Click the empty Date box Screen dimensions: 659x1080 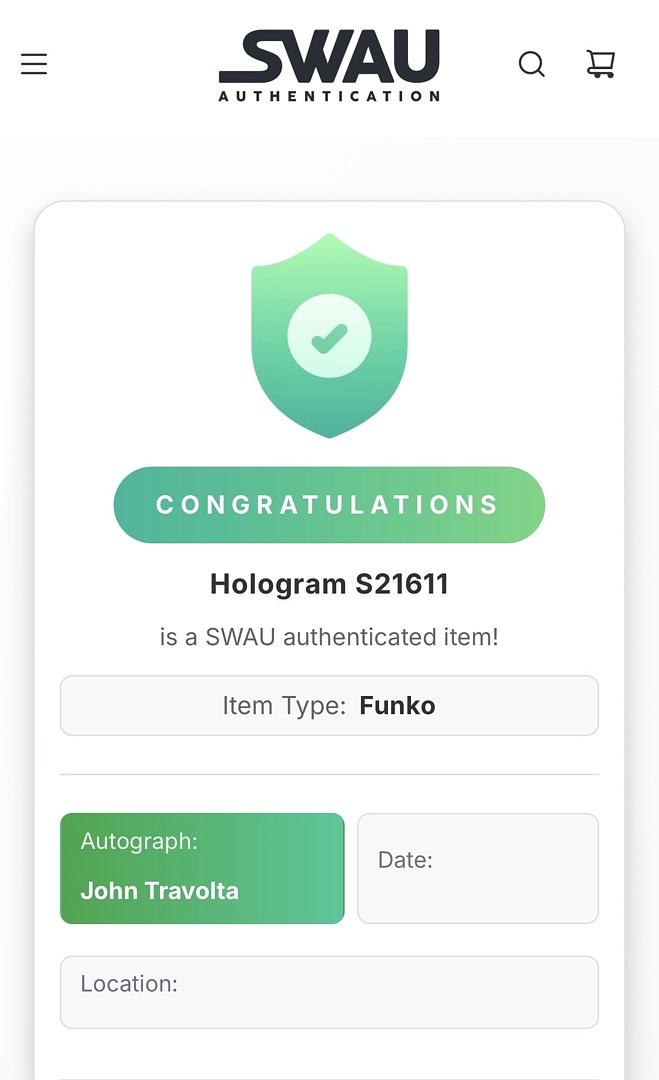pos(478,868)
